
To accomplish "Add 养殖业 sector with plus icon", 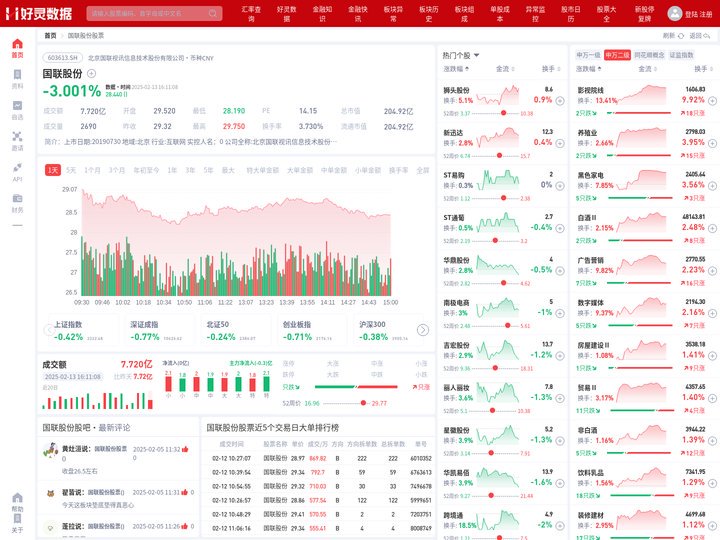I will pos(712,143).
